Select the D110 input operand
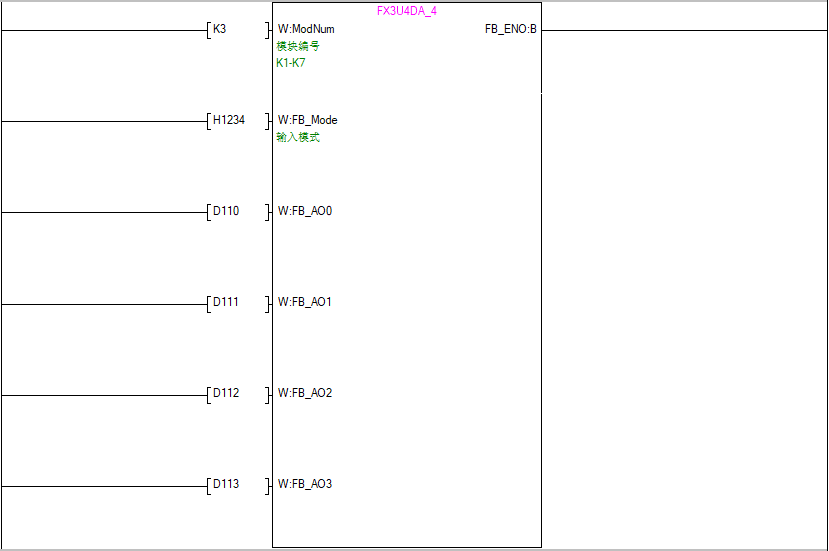Screen dimensions: 829x551 click(x=226, y=211)
